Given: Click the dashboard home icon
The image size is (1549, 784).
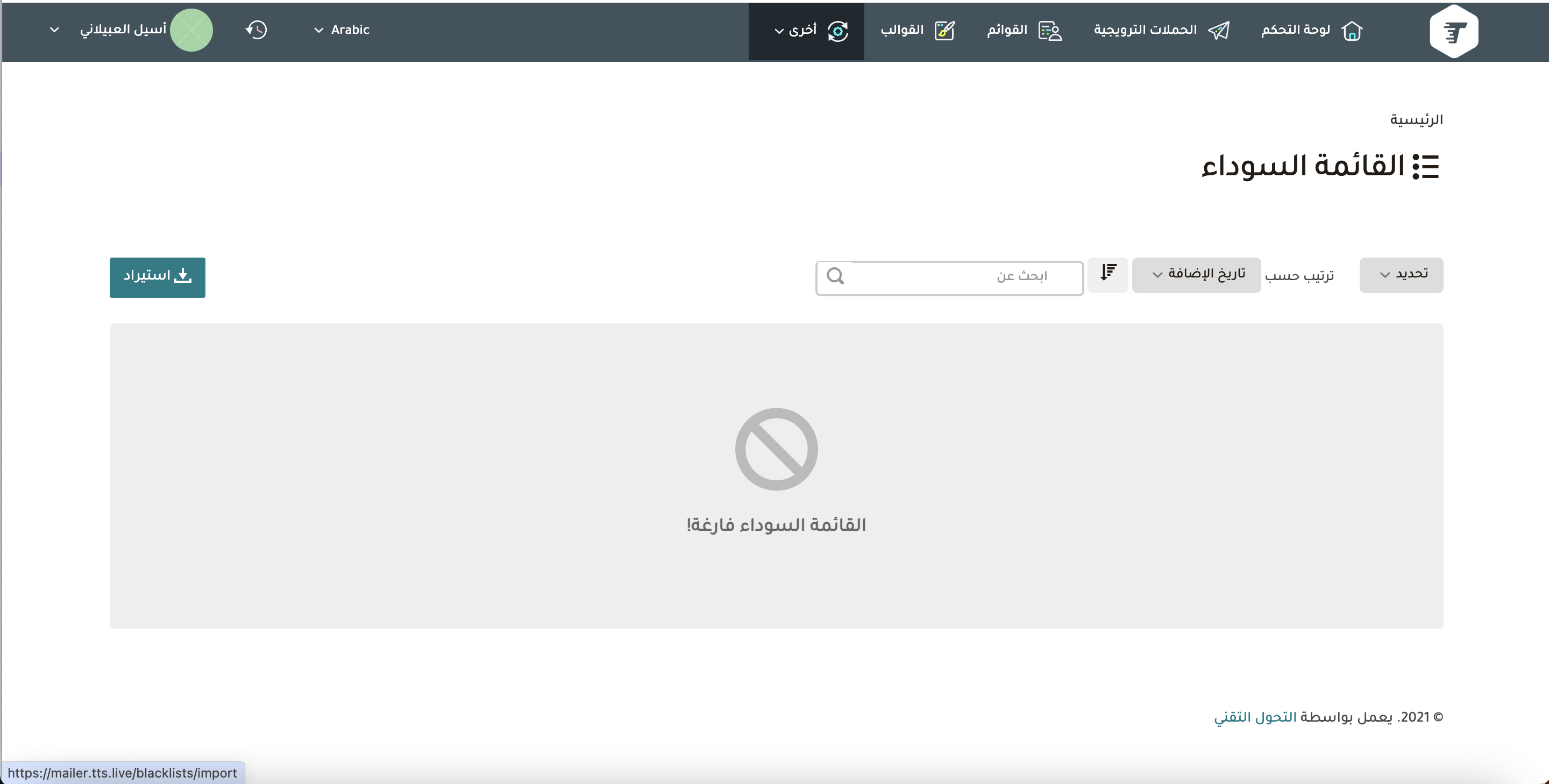Looking at the screenshot, I should tap(1352, 30).
